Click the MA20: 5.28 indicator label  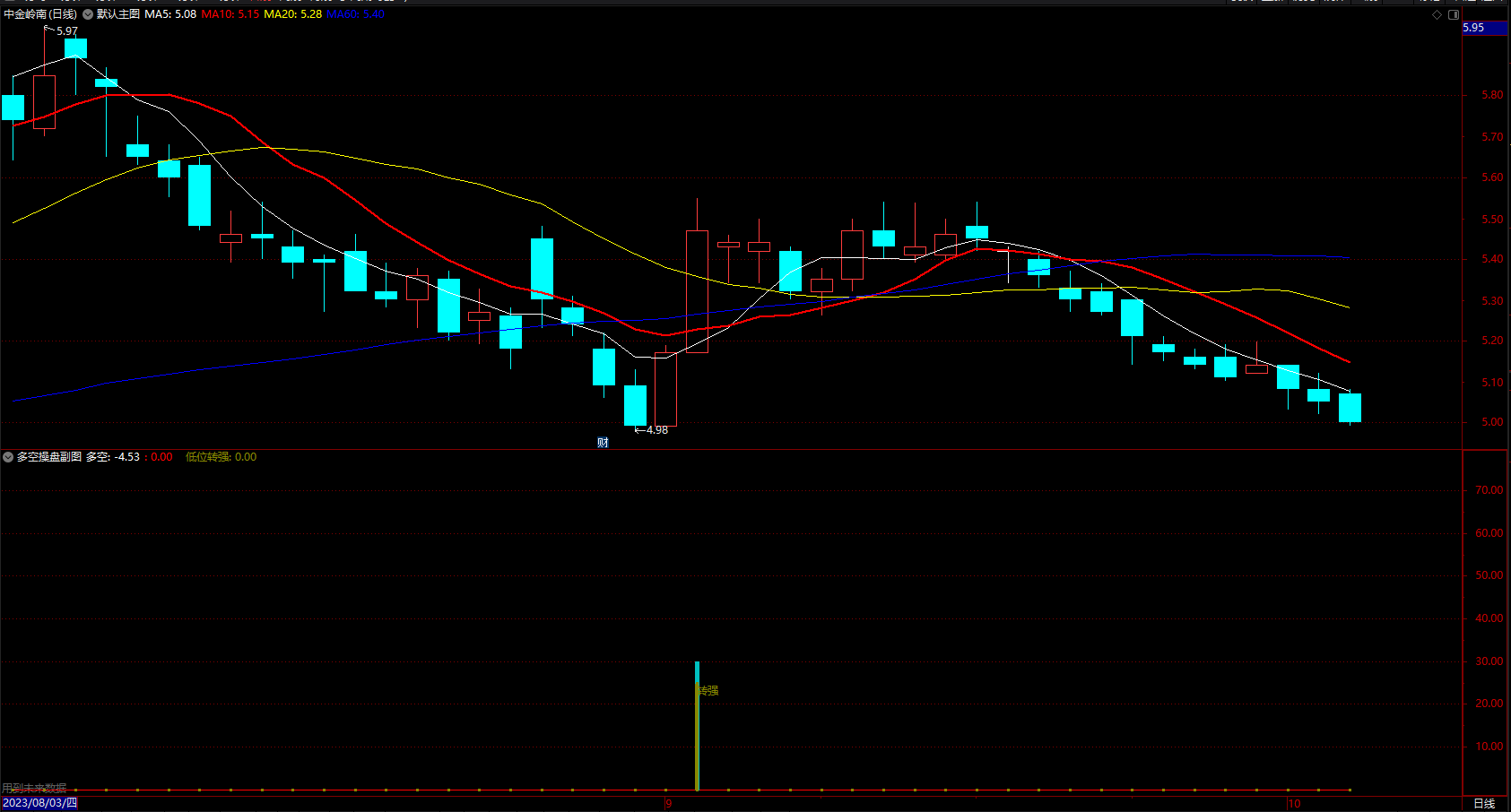[293, 14]
